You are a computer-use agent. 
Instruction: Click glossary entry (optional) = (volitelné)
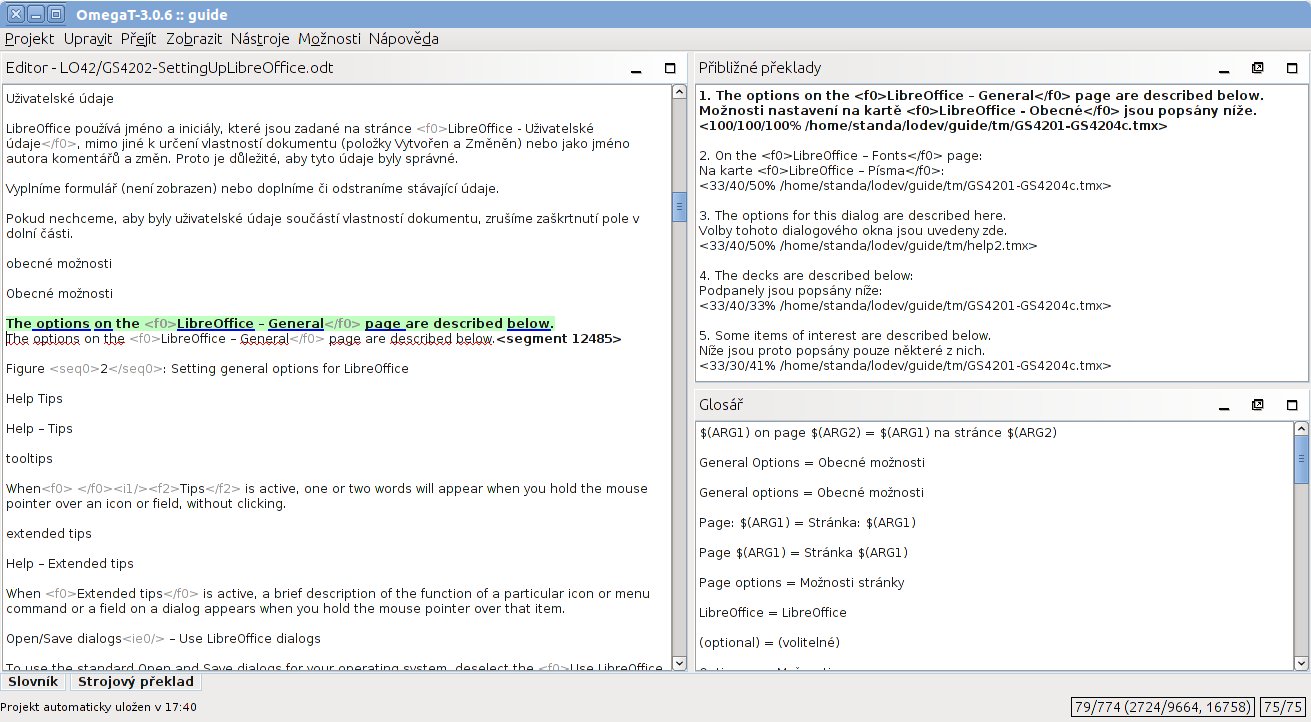click(770, 642)
